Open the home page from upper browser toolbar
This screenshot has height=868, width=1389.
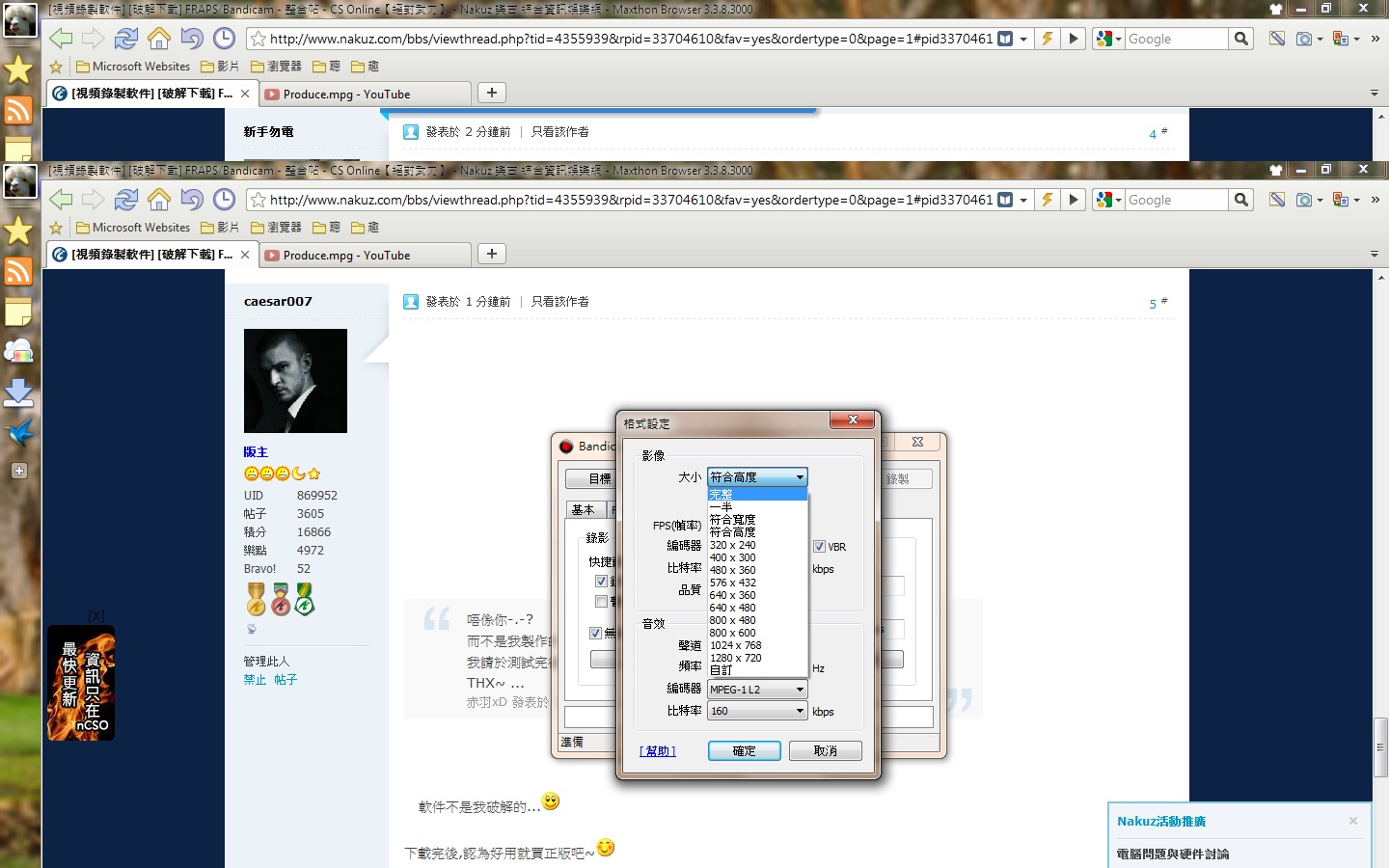tap(159, 39)
